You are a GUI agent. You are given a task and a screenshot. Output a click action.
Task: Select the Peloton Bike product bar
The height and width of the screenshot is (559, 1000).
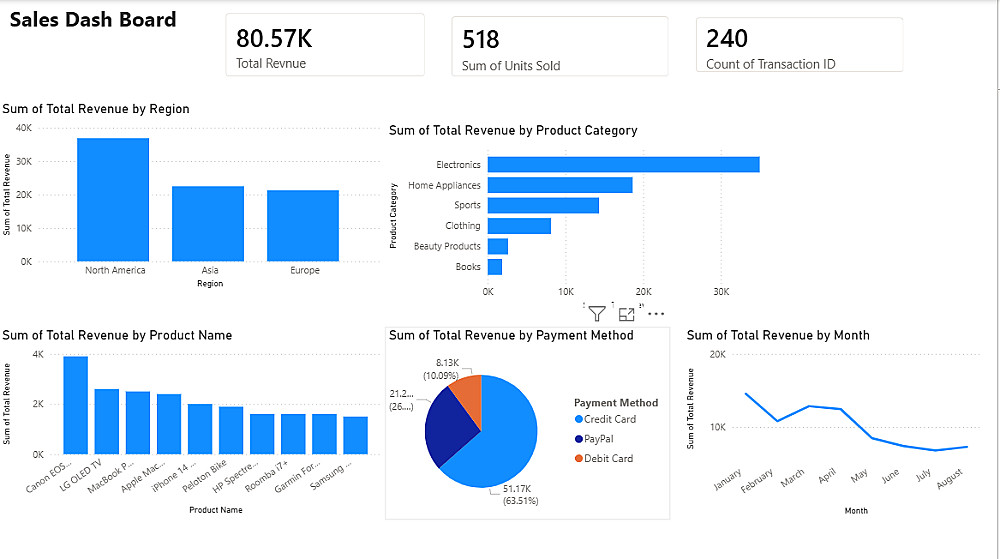231,430
